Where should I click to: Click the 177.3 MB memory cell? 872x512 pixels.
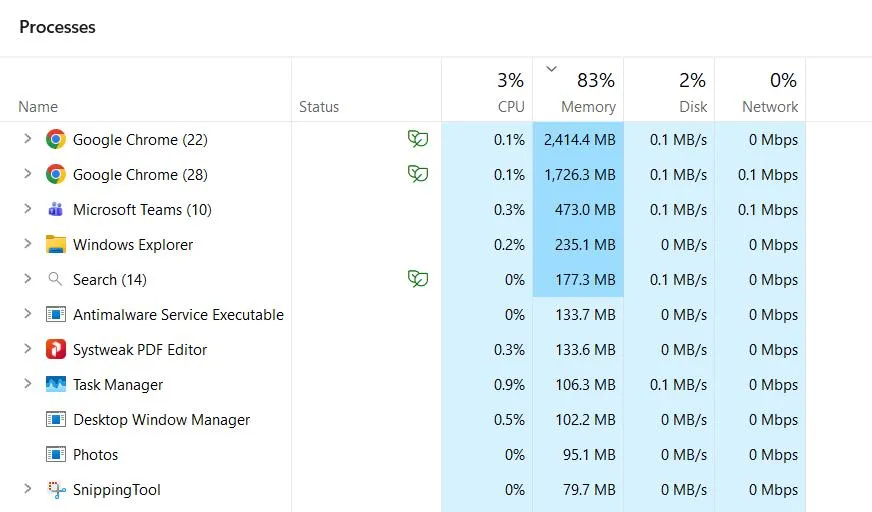(x=578, y=280)
